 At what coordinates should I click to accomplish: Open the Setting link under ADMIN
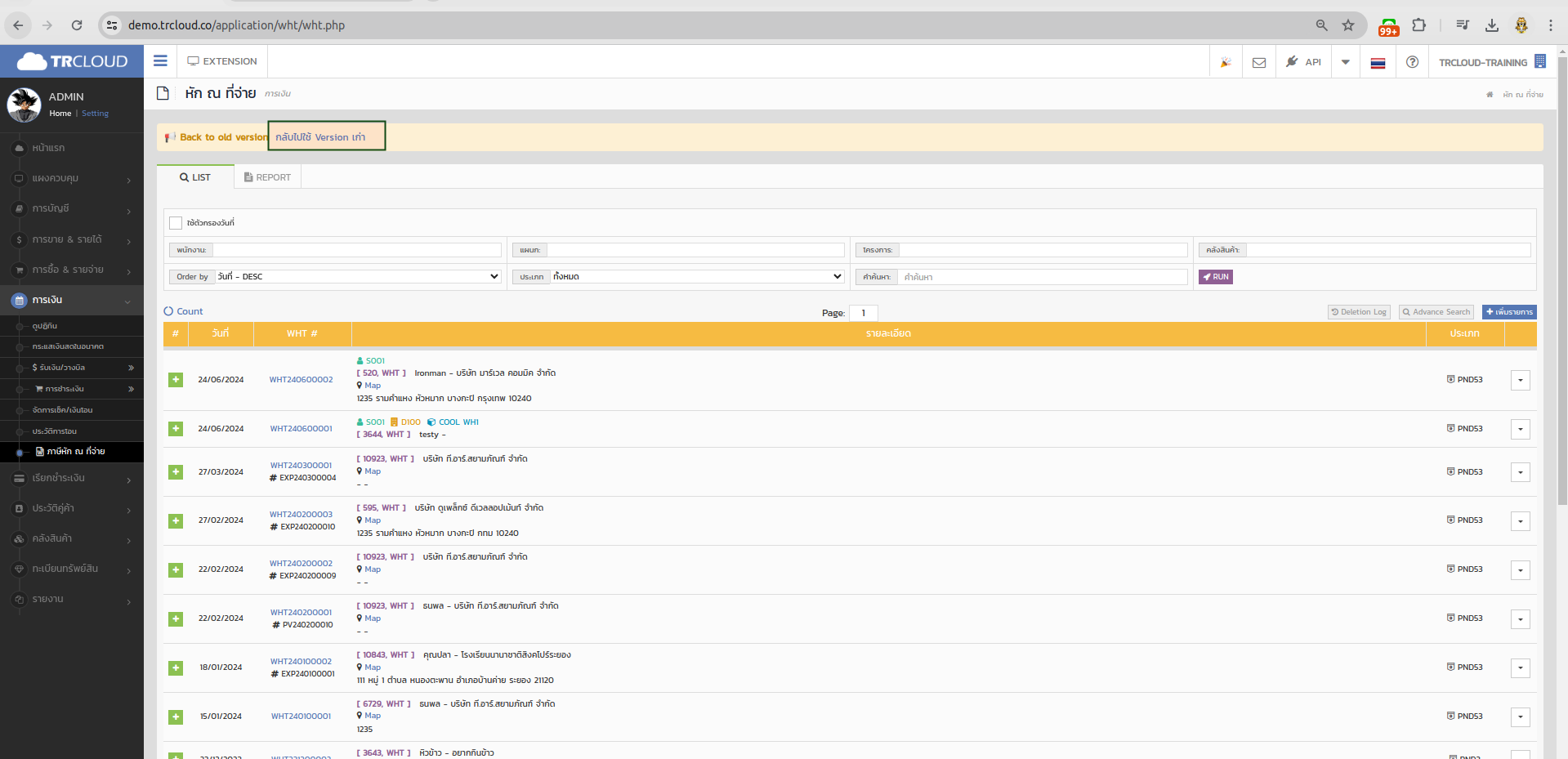pyautogui.click(x=95, y=114)
